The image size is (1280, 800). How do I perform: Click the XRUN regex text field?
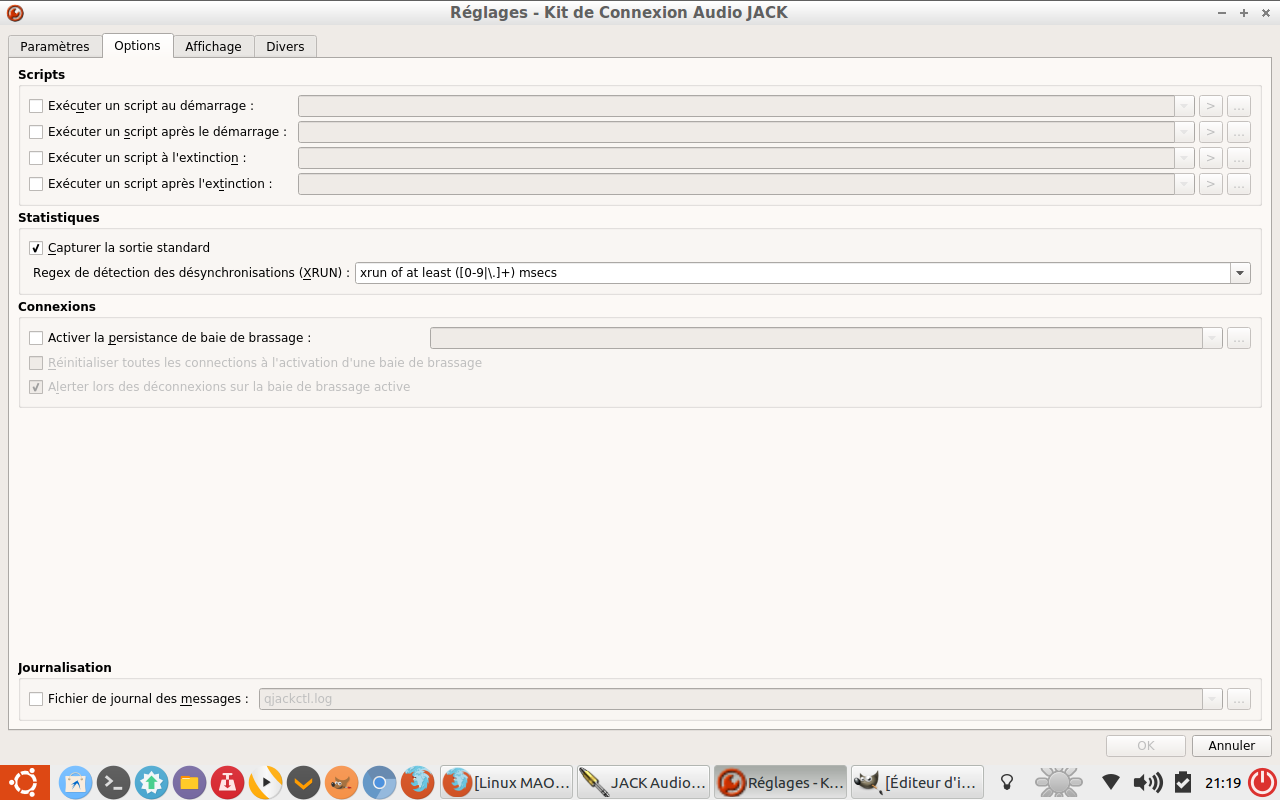793,273
